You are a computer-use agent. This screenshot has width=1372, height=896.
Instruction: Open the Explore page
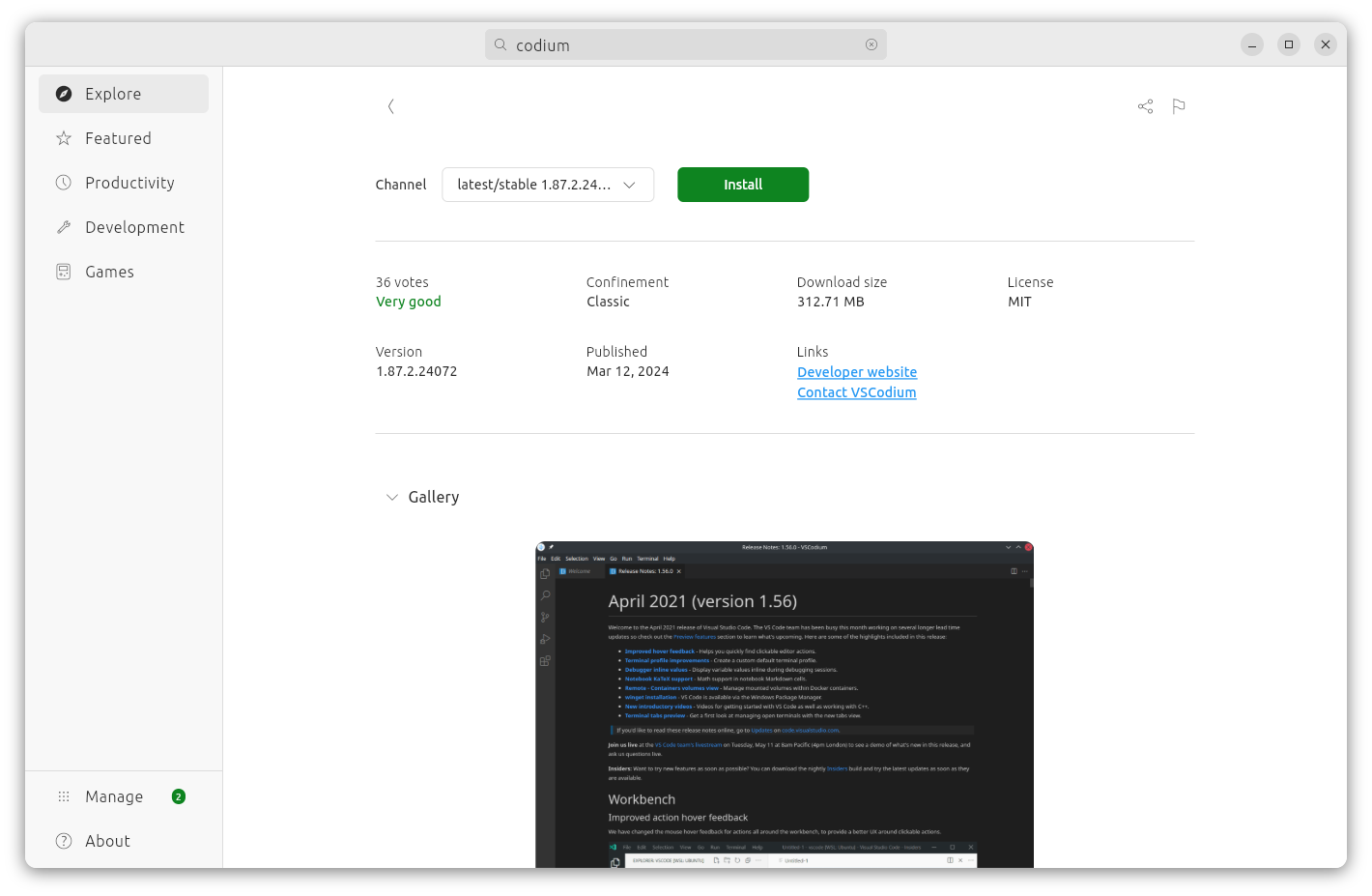(x=124, y=94)
